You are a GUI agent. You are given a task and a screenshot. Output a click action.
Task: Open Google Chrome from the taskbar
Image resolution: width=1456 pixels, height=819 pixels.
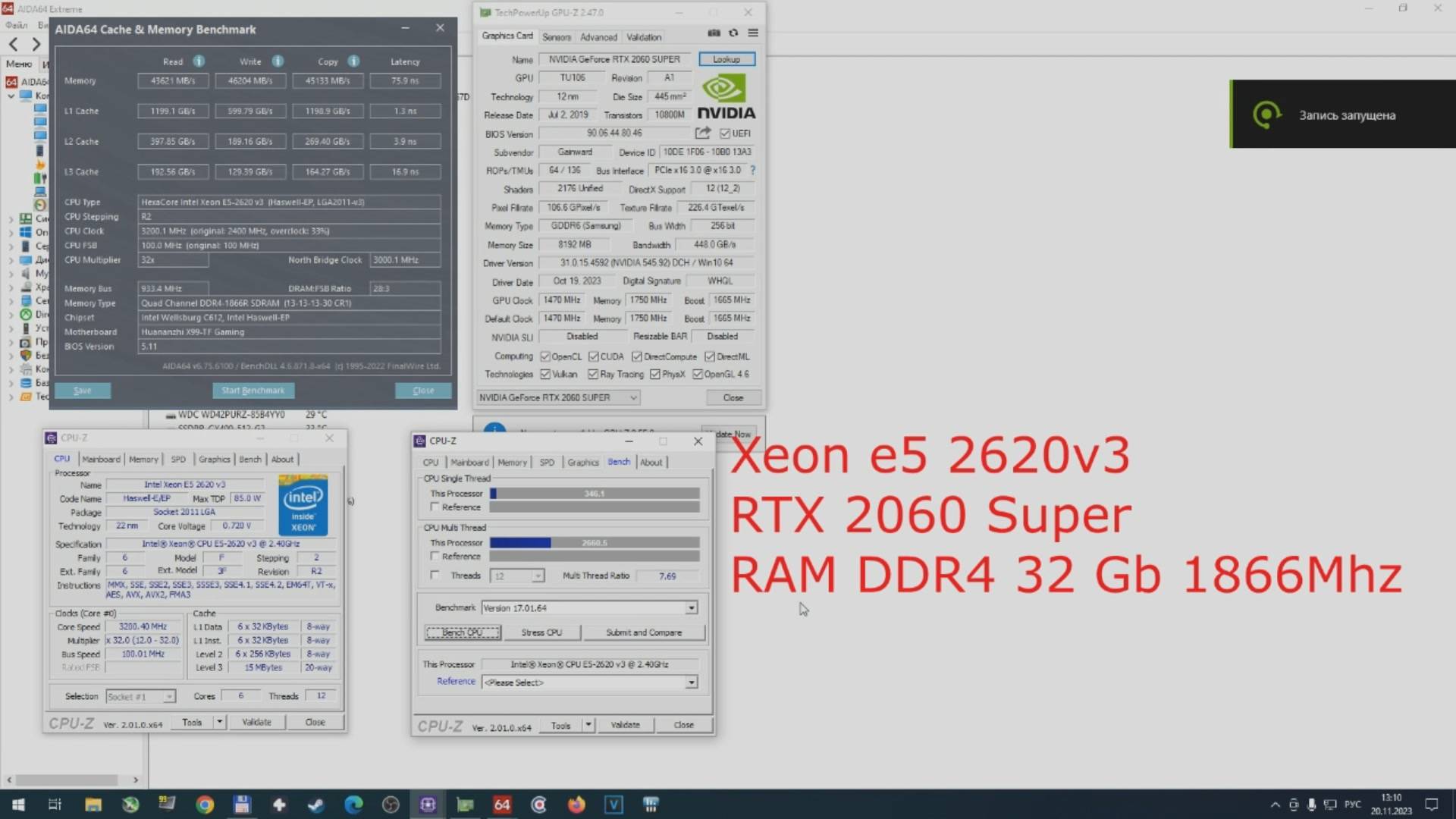(205, 805)
